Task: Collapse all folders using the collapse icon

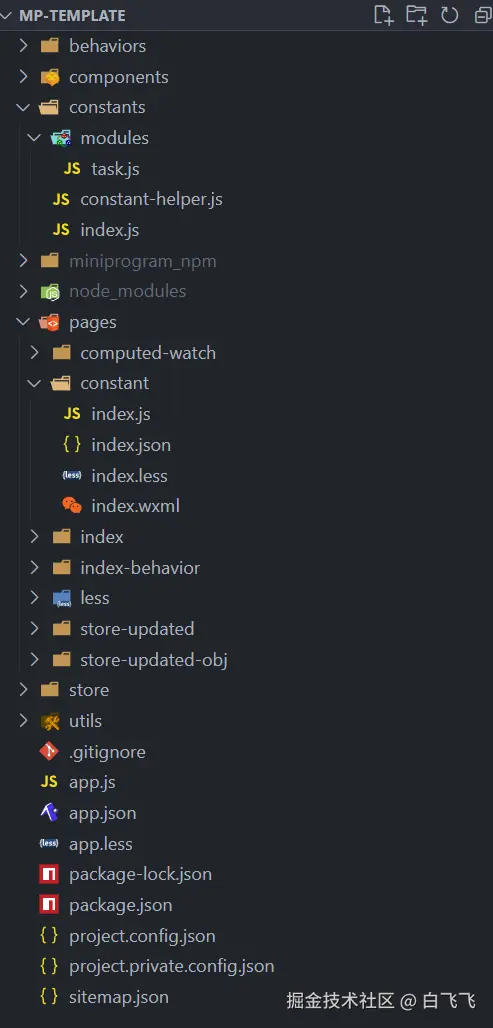Action: tap(483, 15)
